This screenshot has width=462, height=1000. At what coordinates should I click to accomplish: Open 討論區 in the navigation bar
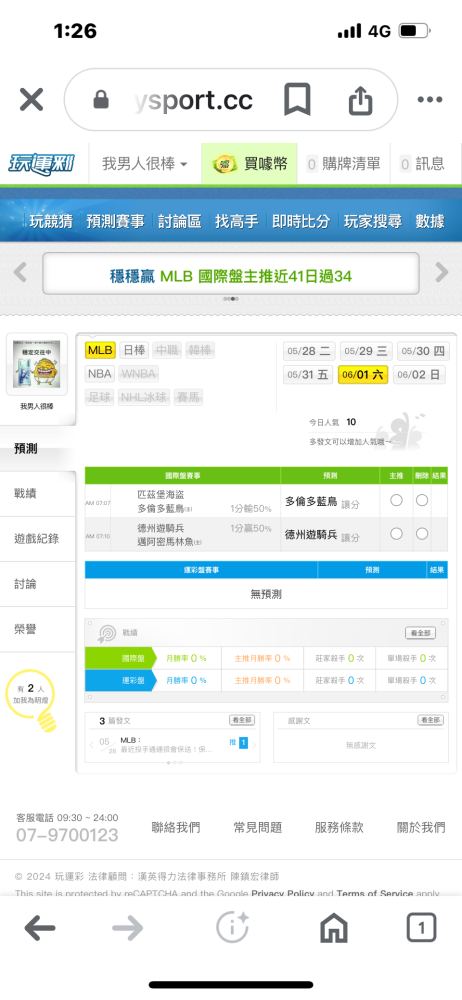pos(180,221)
